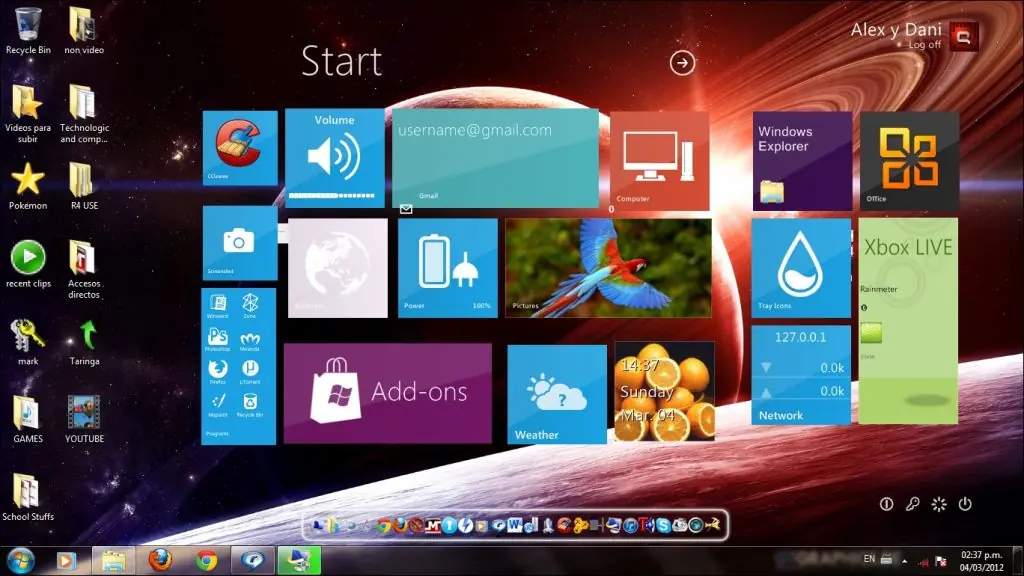Select the Accesos directos desktop icon
Screen dimensions: 1024x576
(84, 269)
